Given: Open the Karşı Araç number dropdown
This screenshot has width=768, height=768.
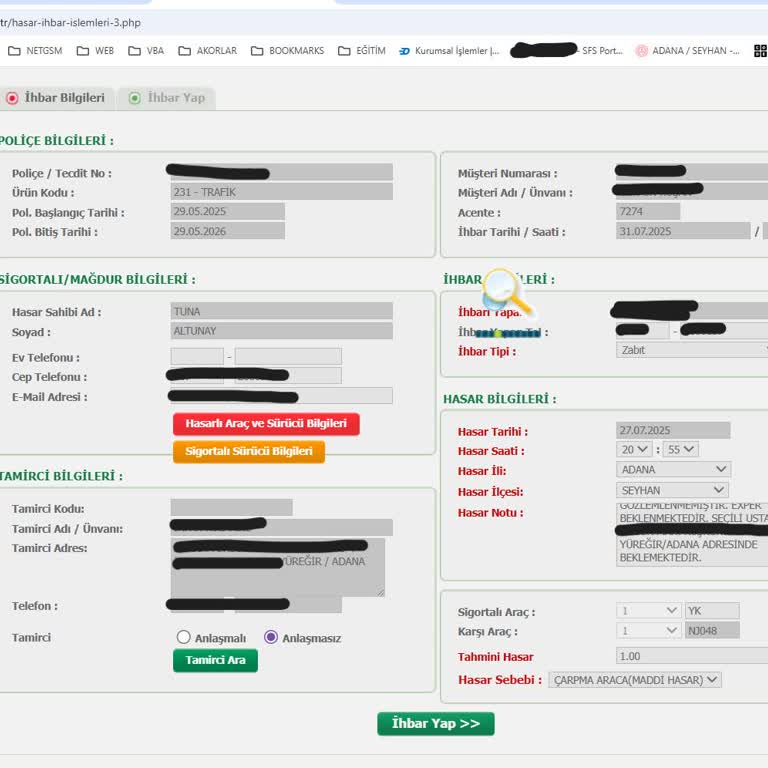Looking at the screenshot, I should click(x=648, y=630).
